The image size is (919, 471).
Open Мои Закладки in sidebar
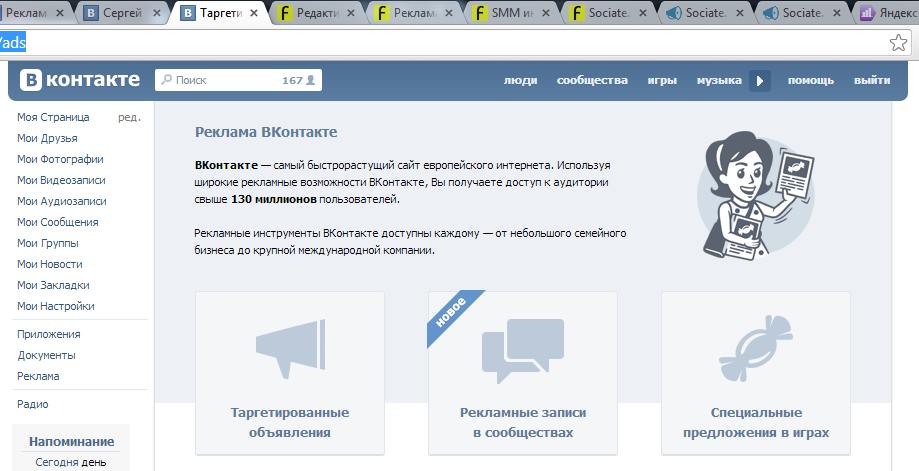(53, 285)
